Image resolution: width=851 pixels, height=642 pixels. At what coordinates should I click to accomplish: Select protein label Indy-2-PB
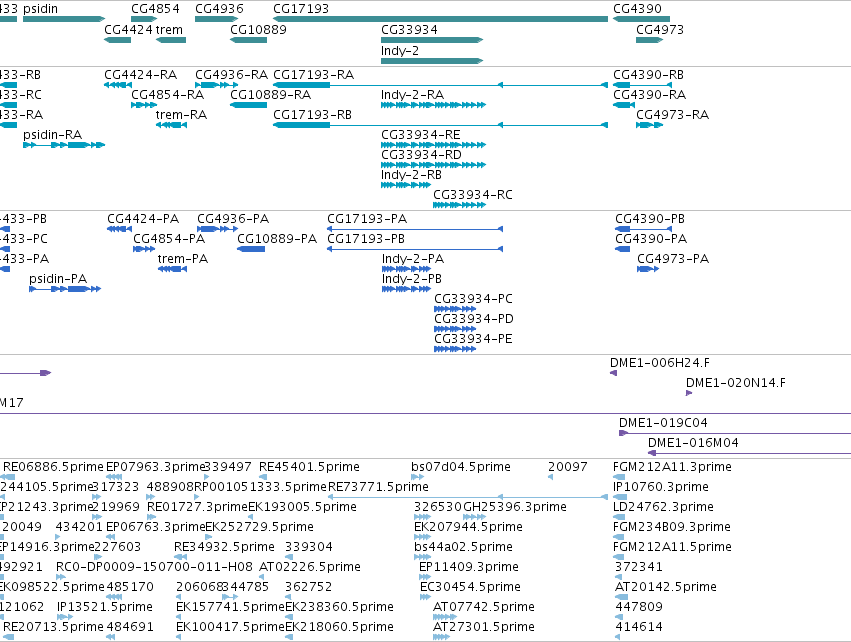point(412,279)
